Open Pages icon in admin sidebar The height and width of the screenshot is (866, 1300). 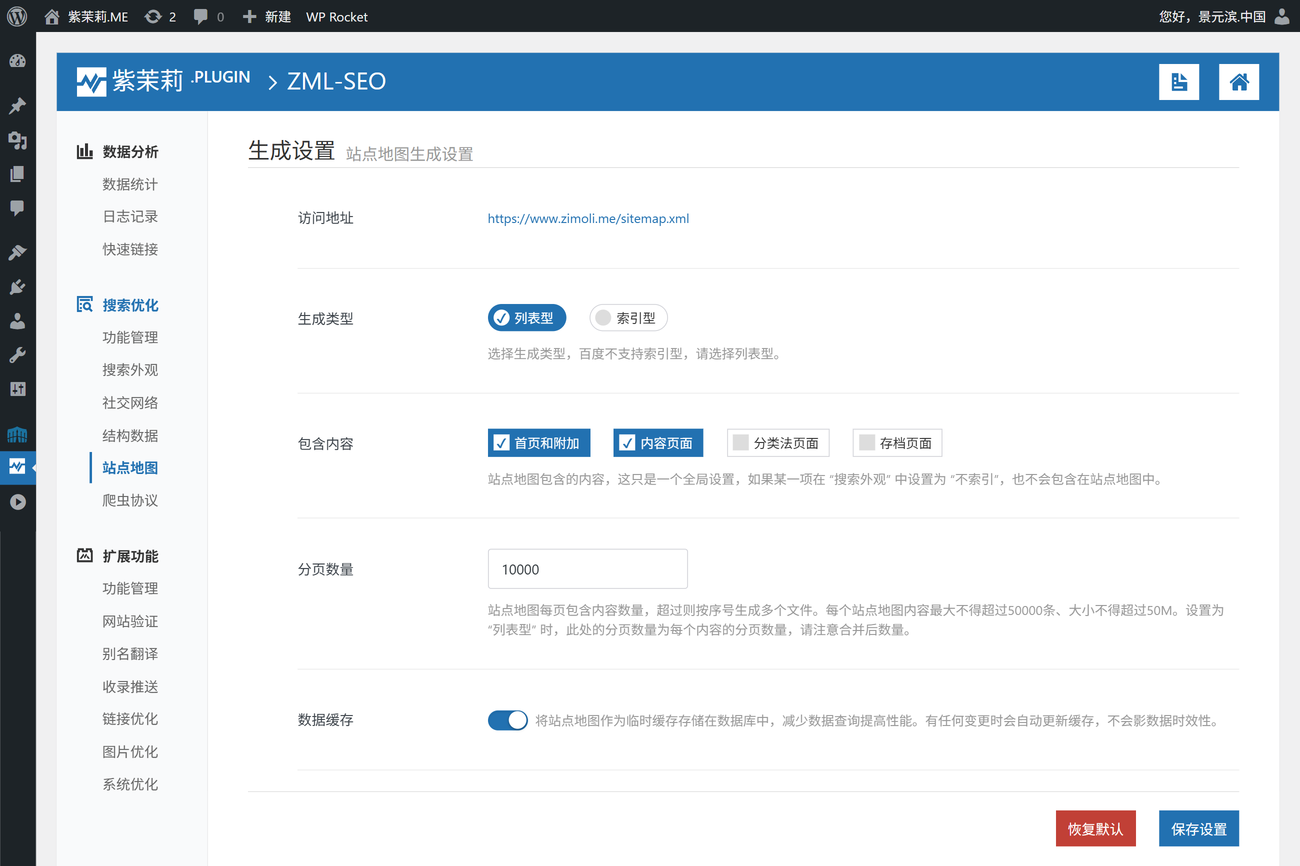[x=17, y=174]
